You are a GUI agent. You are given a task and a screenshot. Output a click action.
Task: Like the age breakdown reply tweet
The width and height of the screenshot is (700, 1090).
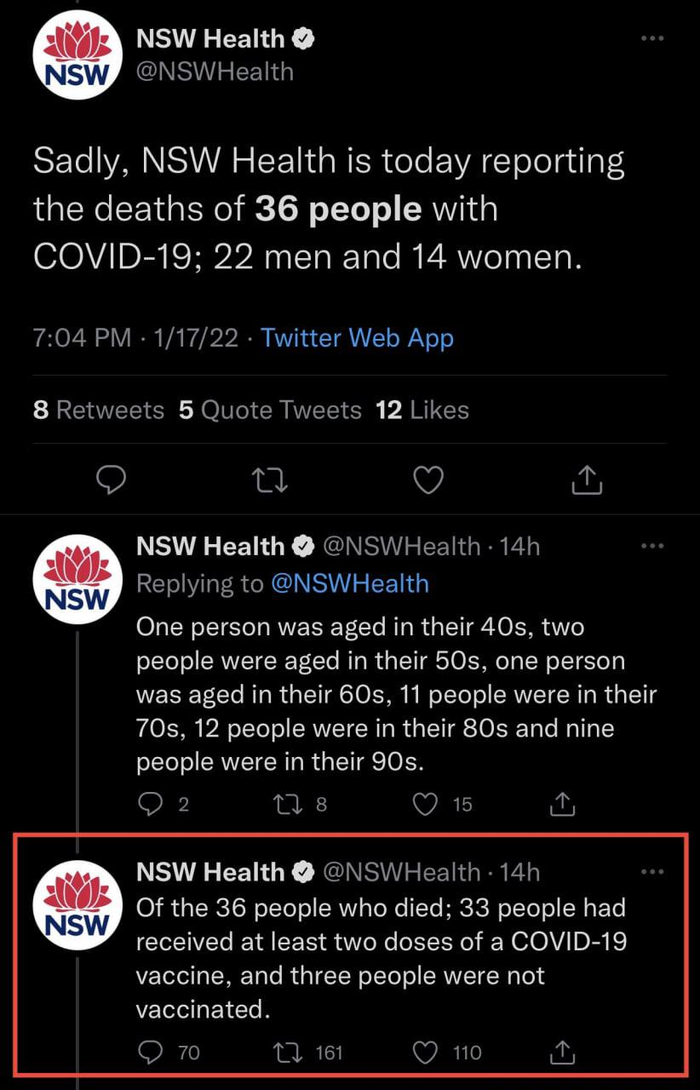[x=426, y=803]
